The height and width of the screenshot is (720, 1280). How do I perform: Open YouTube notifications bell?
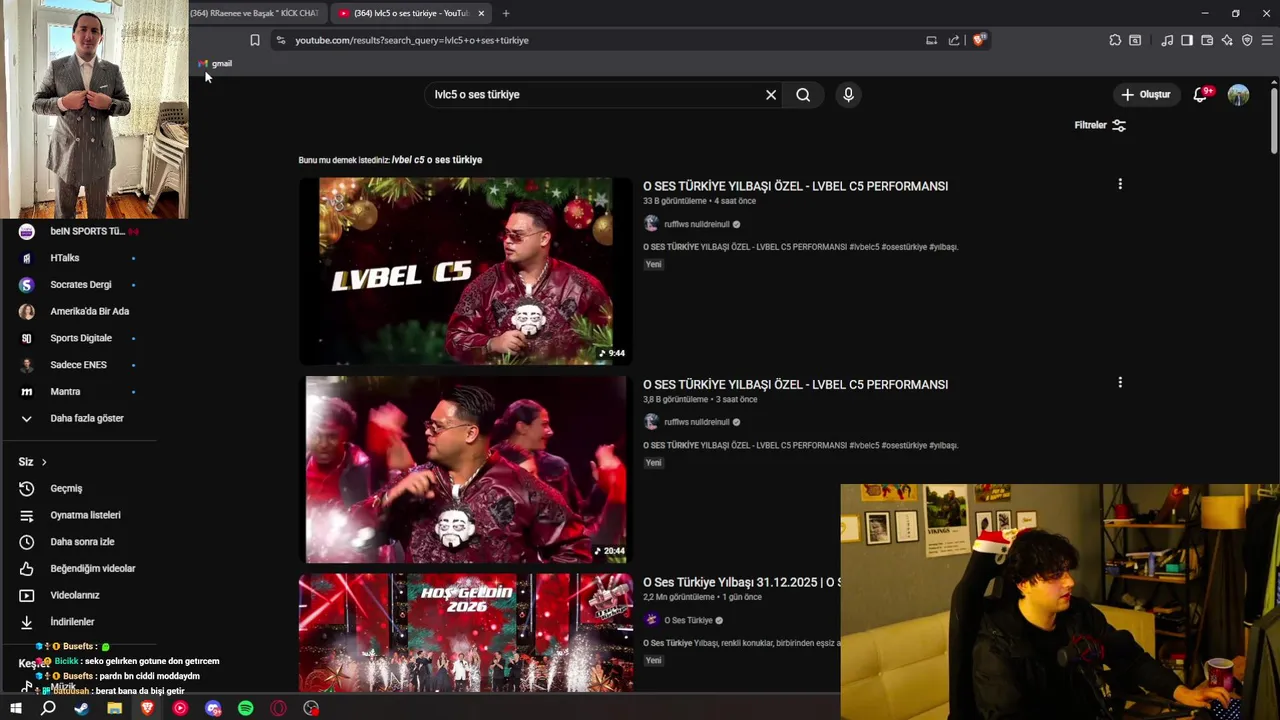pos(1201,95)
